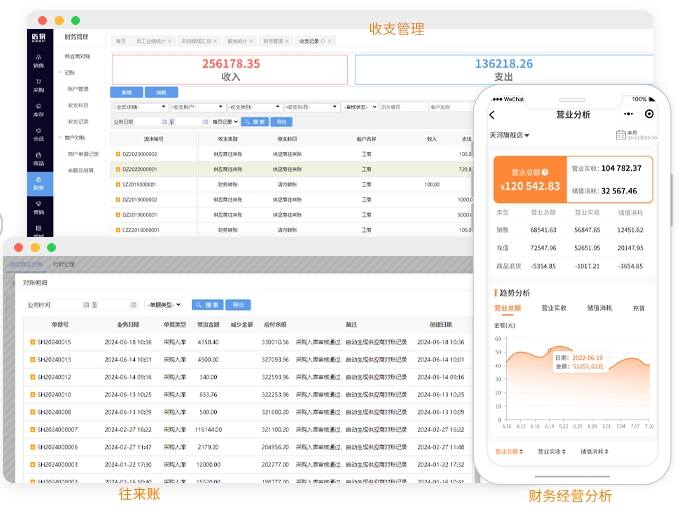683x512 pixels.
Task: Open the 收支类别 dropdown filter
Action: 254,107
